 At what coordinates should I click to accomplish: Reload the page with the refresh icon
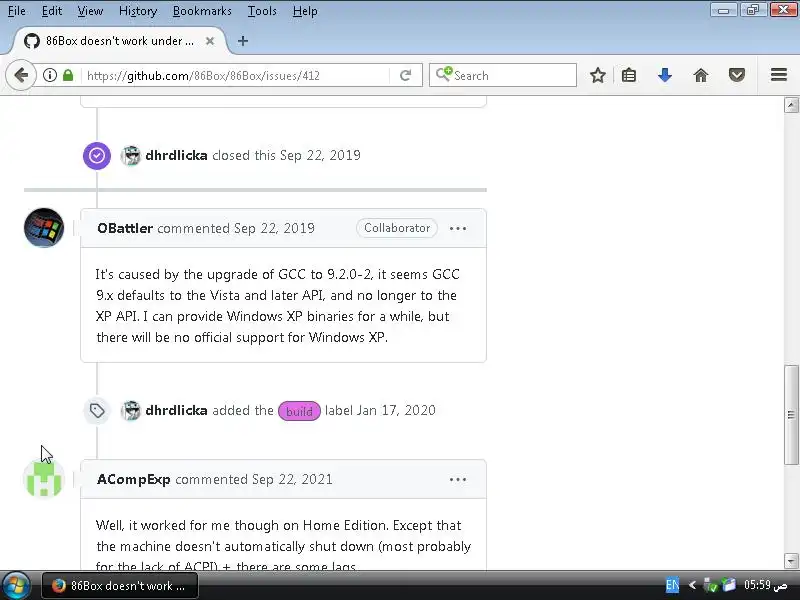pos(406,76)
